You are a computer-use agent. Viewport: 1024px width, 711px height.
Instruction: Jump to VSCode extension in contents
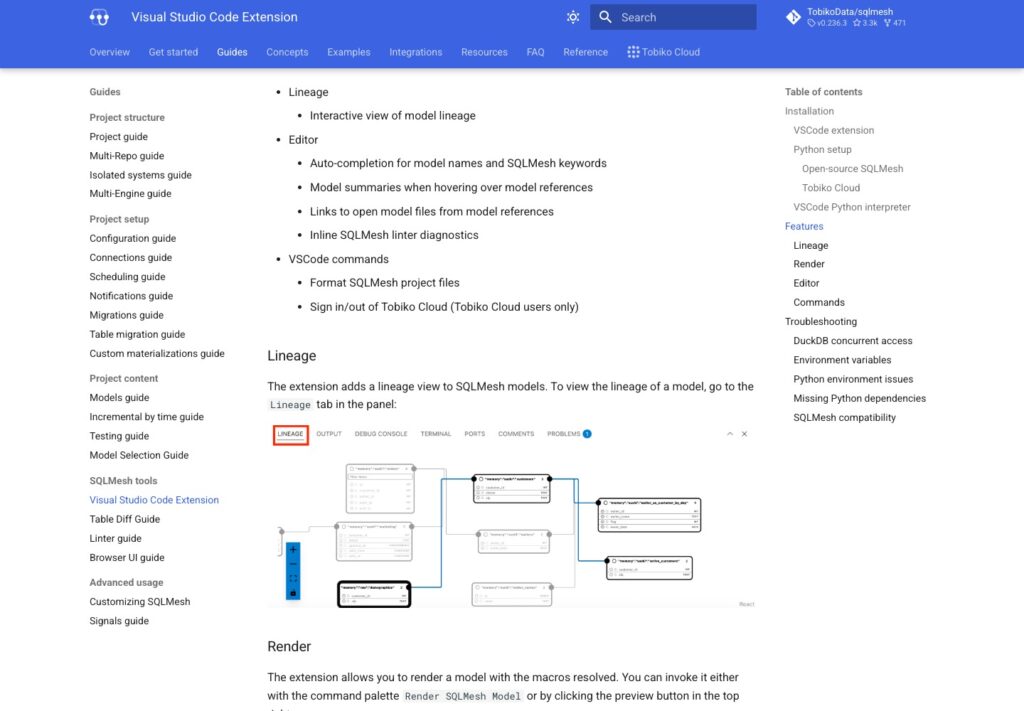pyautogui.click(x=833, y=131)
